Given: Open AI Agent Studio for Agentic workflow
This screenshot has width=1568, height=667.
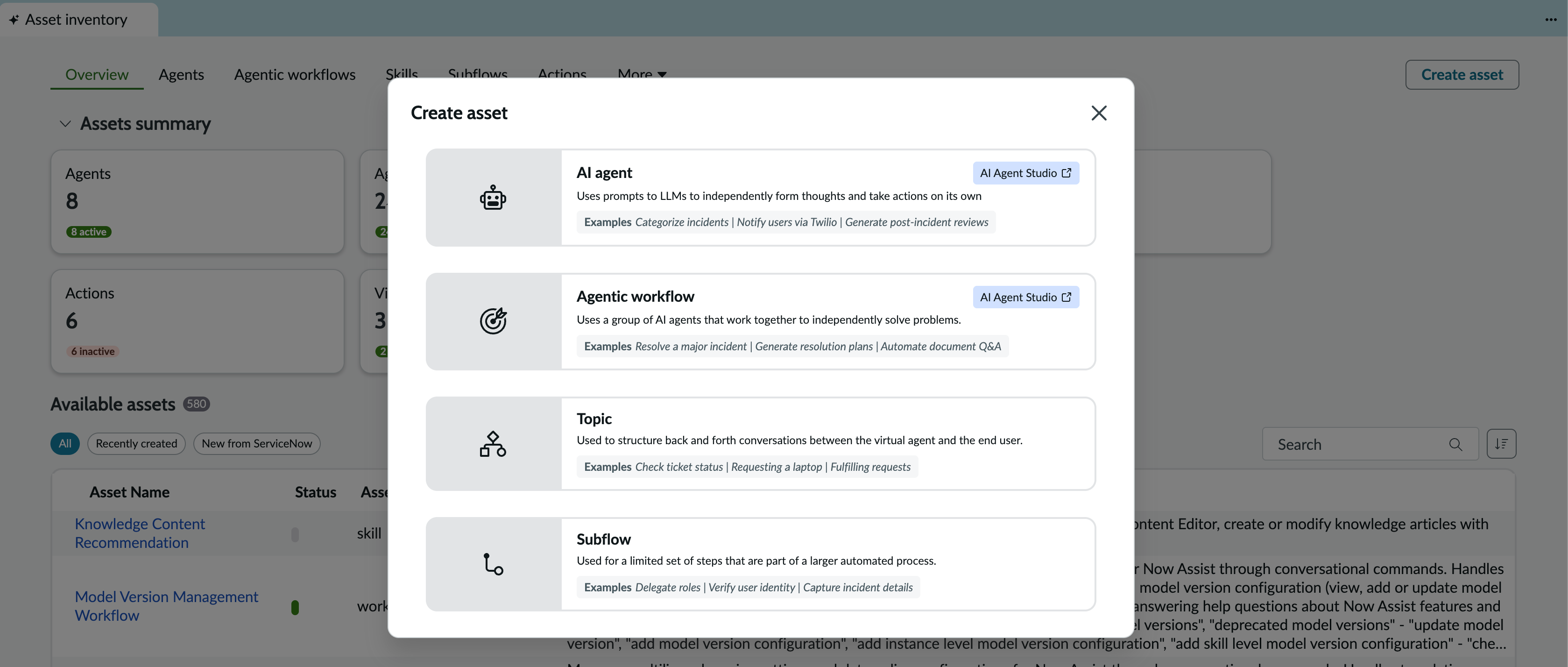Looking at the screenshot, I should (1026, 297).
